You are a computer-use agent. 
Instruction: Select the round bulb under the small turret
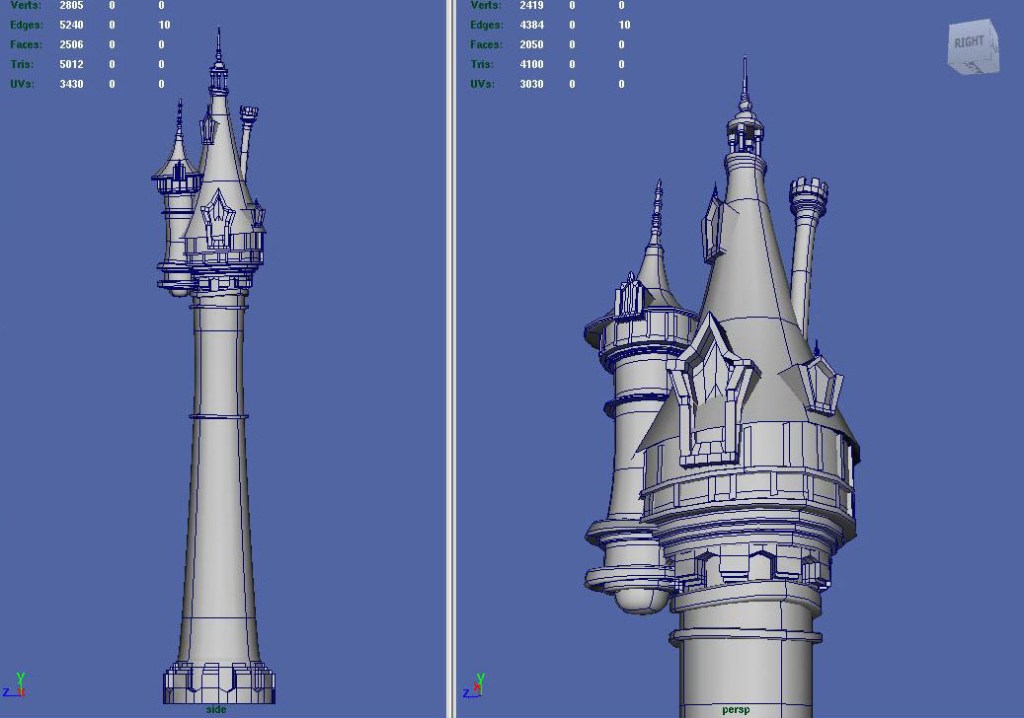click(x=639, y=599)
